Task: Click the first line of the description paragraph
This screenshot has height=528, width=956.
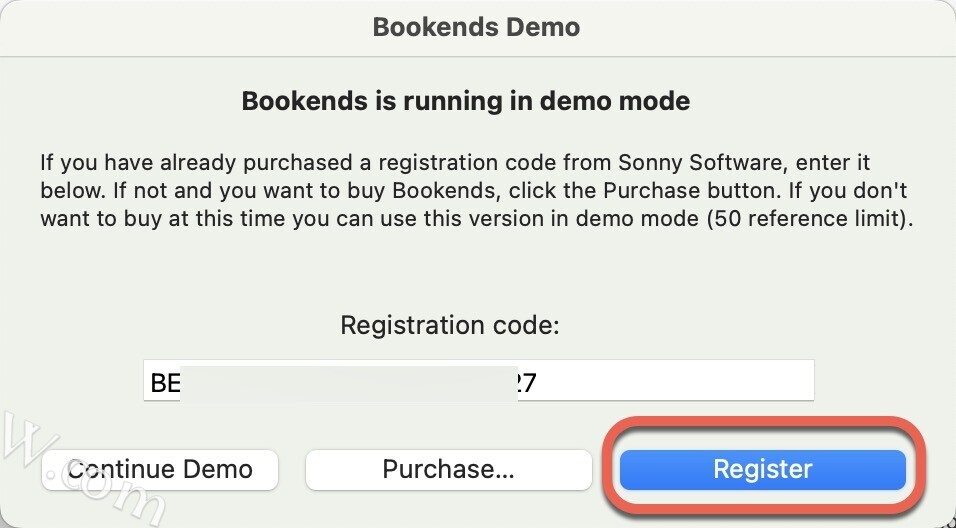Action: (x=400, y=162)
